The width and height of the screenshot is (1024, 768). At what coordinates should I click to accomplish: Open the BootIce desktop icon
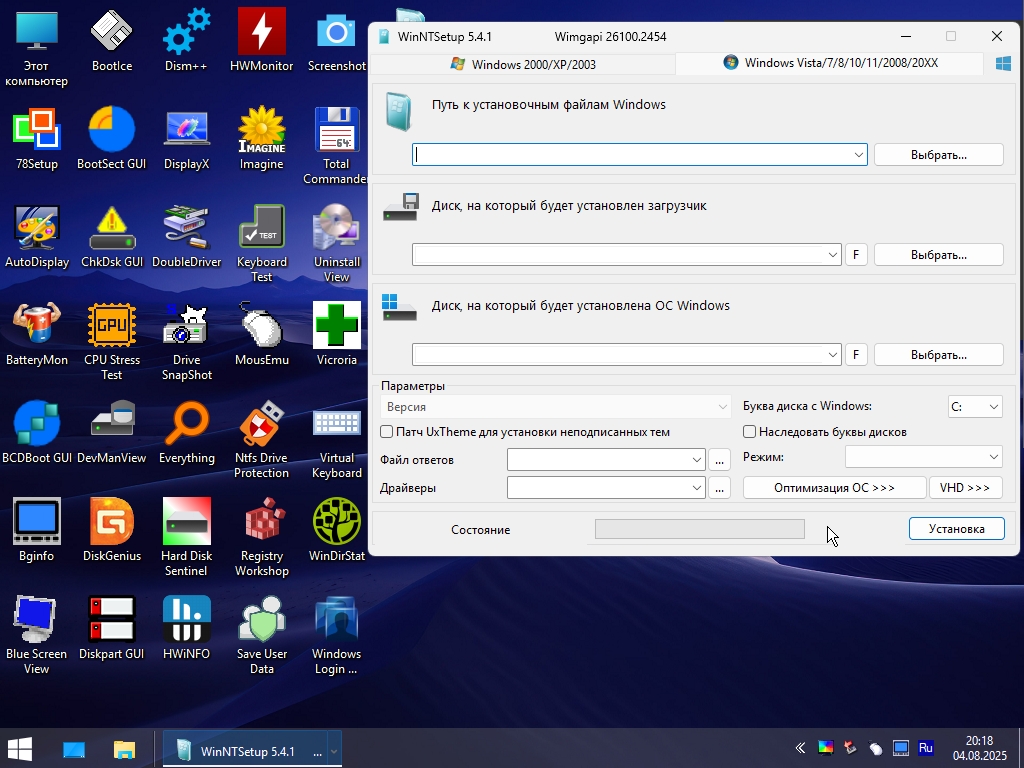[x=112, y=40]
